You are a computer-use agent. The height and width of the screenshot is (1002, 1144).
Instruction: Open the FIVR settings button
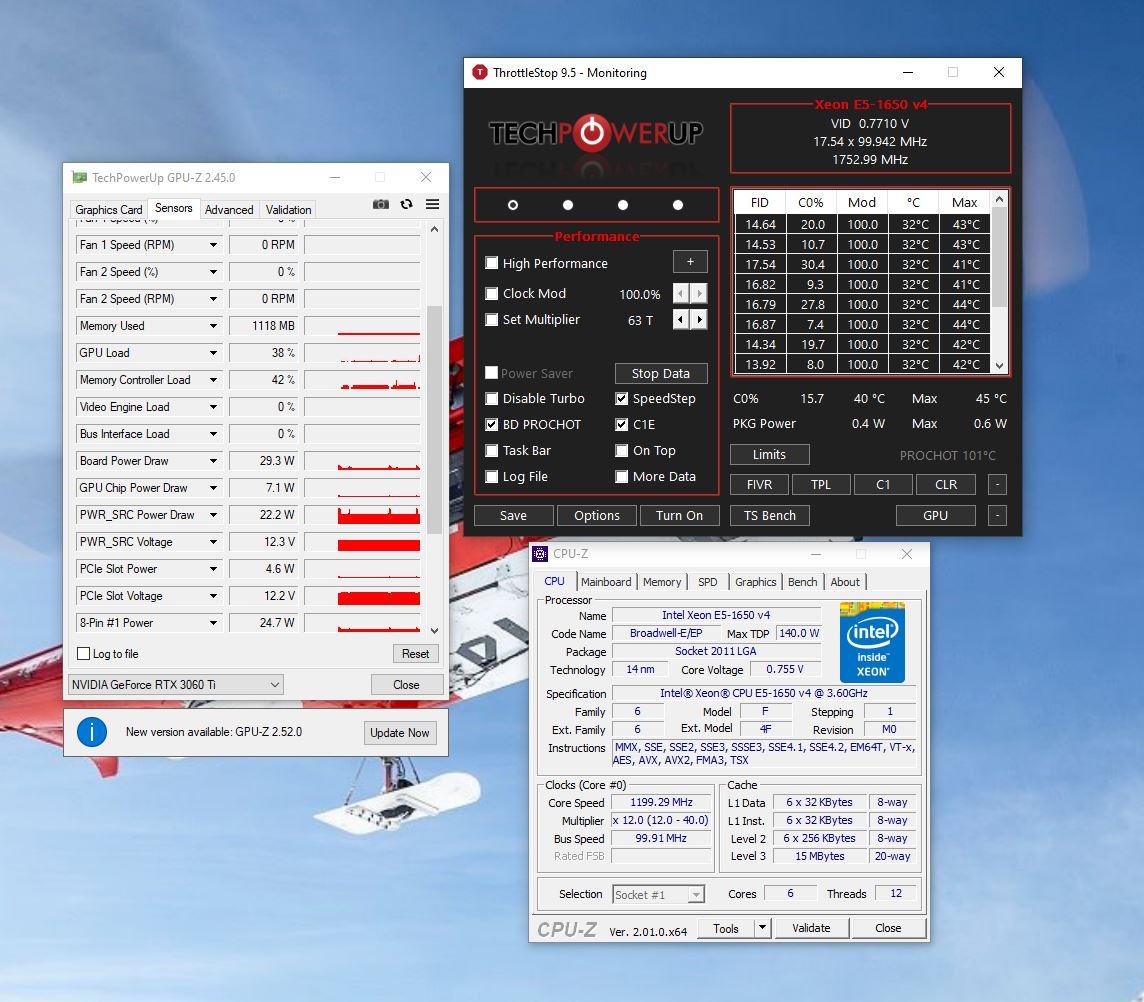click(x=760, y=485)
